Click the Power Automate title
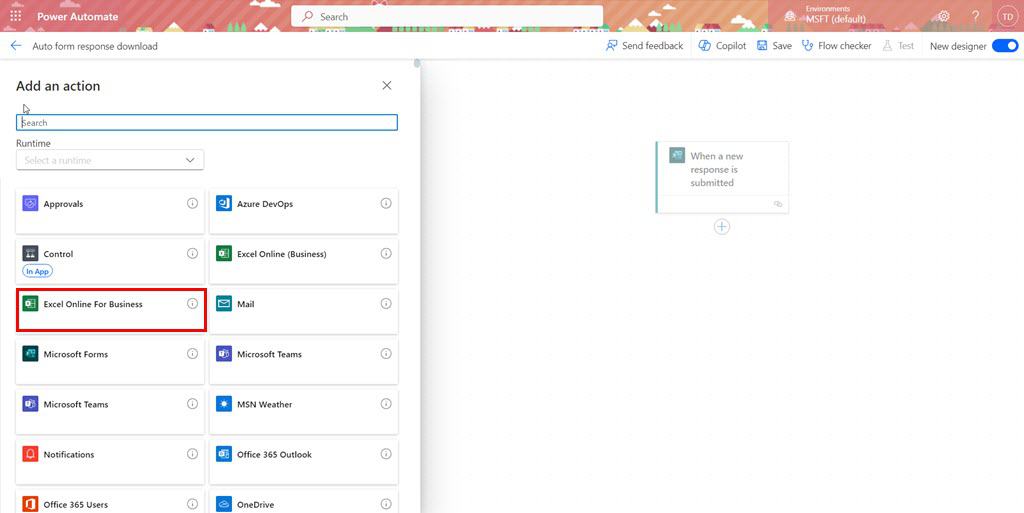Screen dimensions: 1024x513 point(78,16)
